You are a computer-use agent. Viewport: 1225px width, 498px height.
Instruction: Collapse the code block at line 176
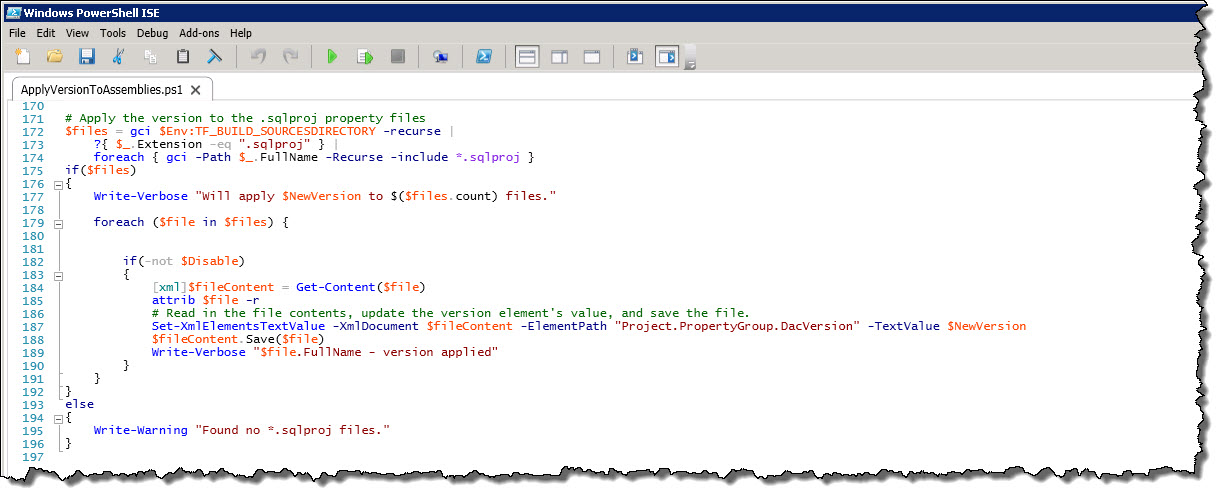click(x=57, y=184)
